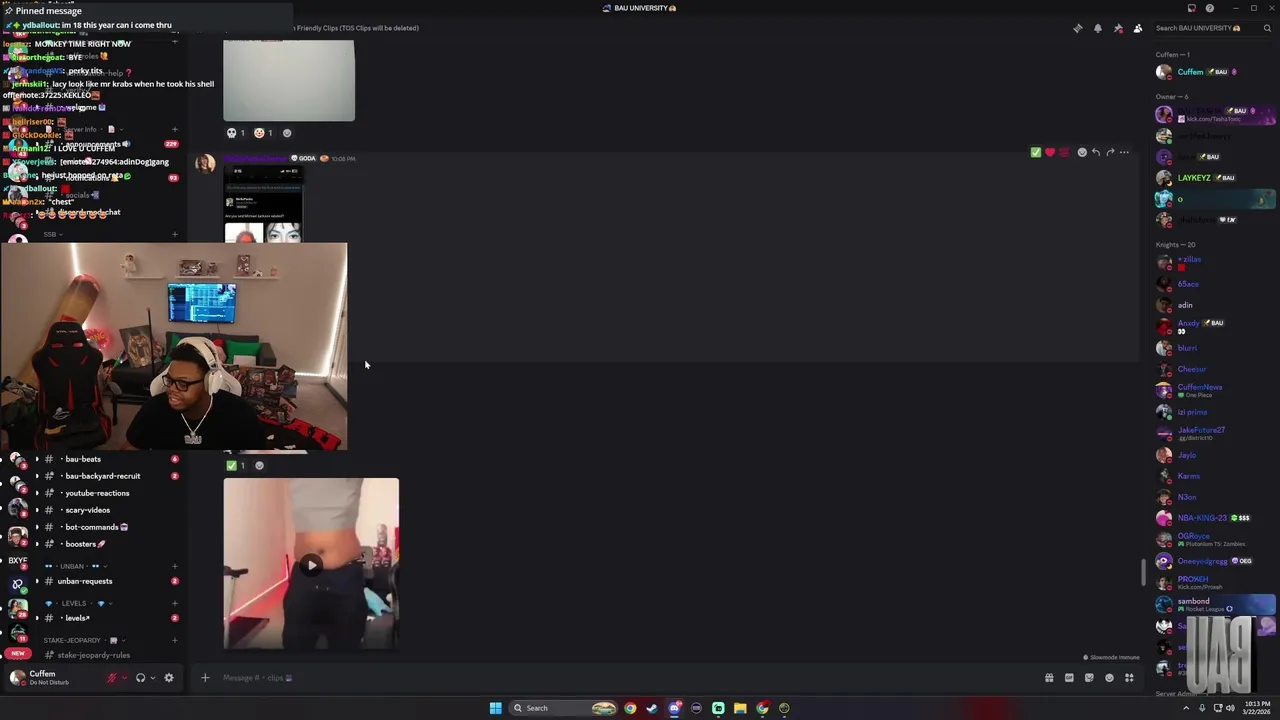Viewport: 1280px width, 720px height.
Task: Open the bau-backyard-recruit channel
Action: coord(105,476)
